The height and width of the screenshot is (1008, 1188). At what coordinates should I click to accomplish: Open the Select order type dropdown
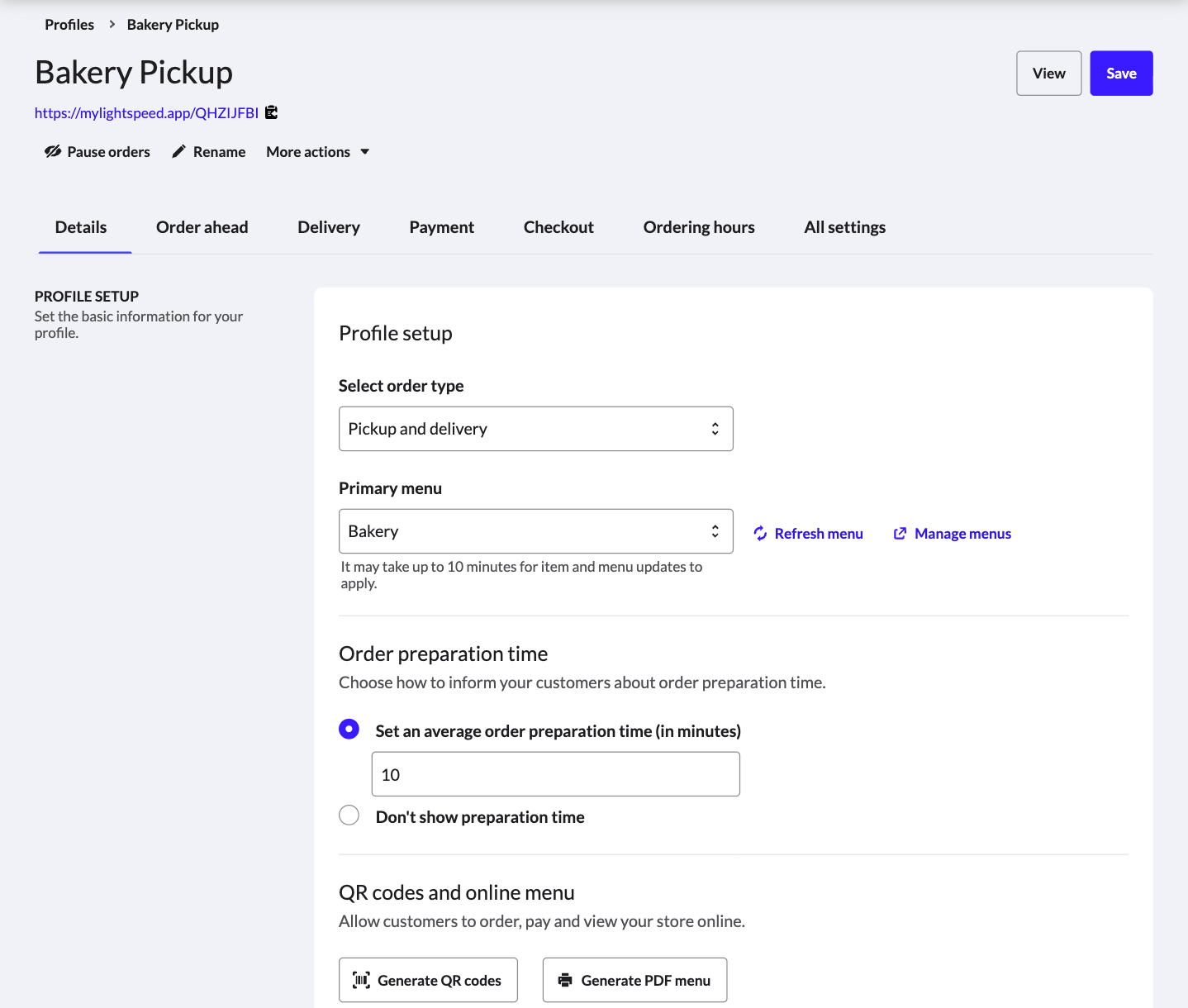click(x=535, y=429)
